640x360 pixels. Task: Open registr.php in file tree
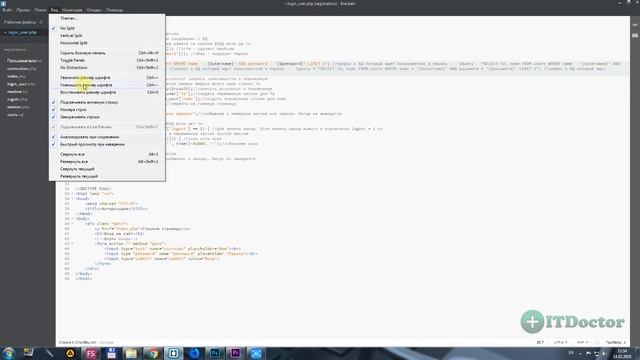click(17, 100)
